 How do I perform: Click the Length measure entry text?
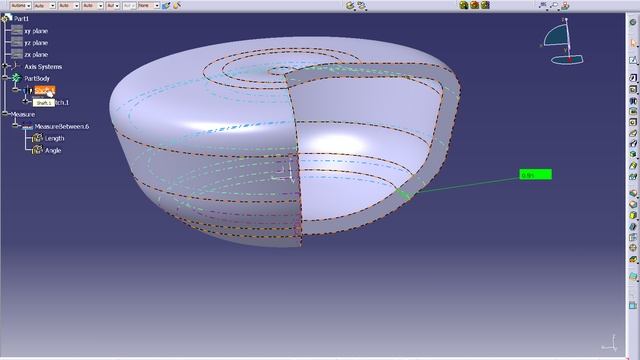[54, 138]
